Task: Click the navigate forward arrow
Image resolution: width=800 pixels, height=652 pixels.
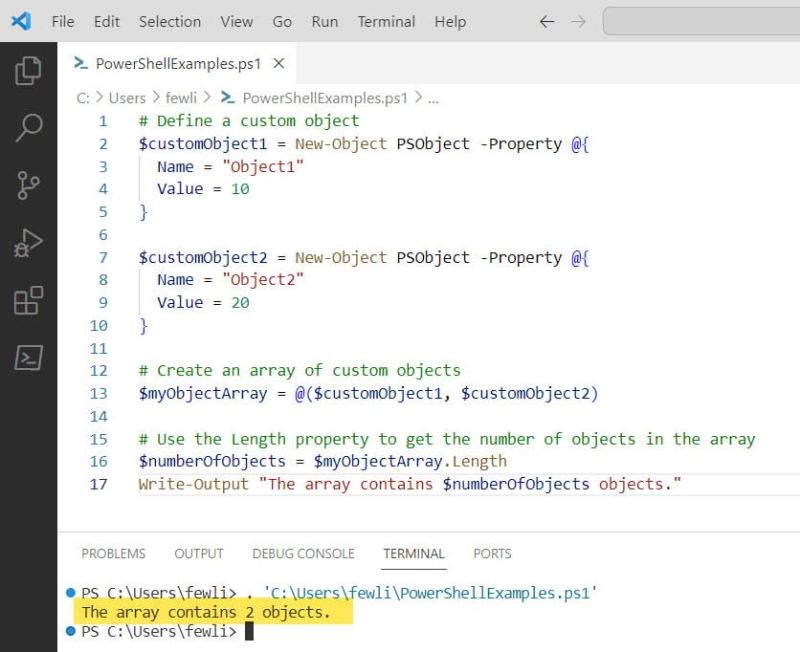Action: (578, 20)
